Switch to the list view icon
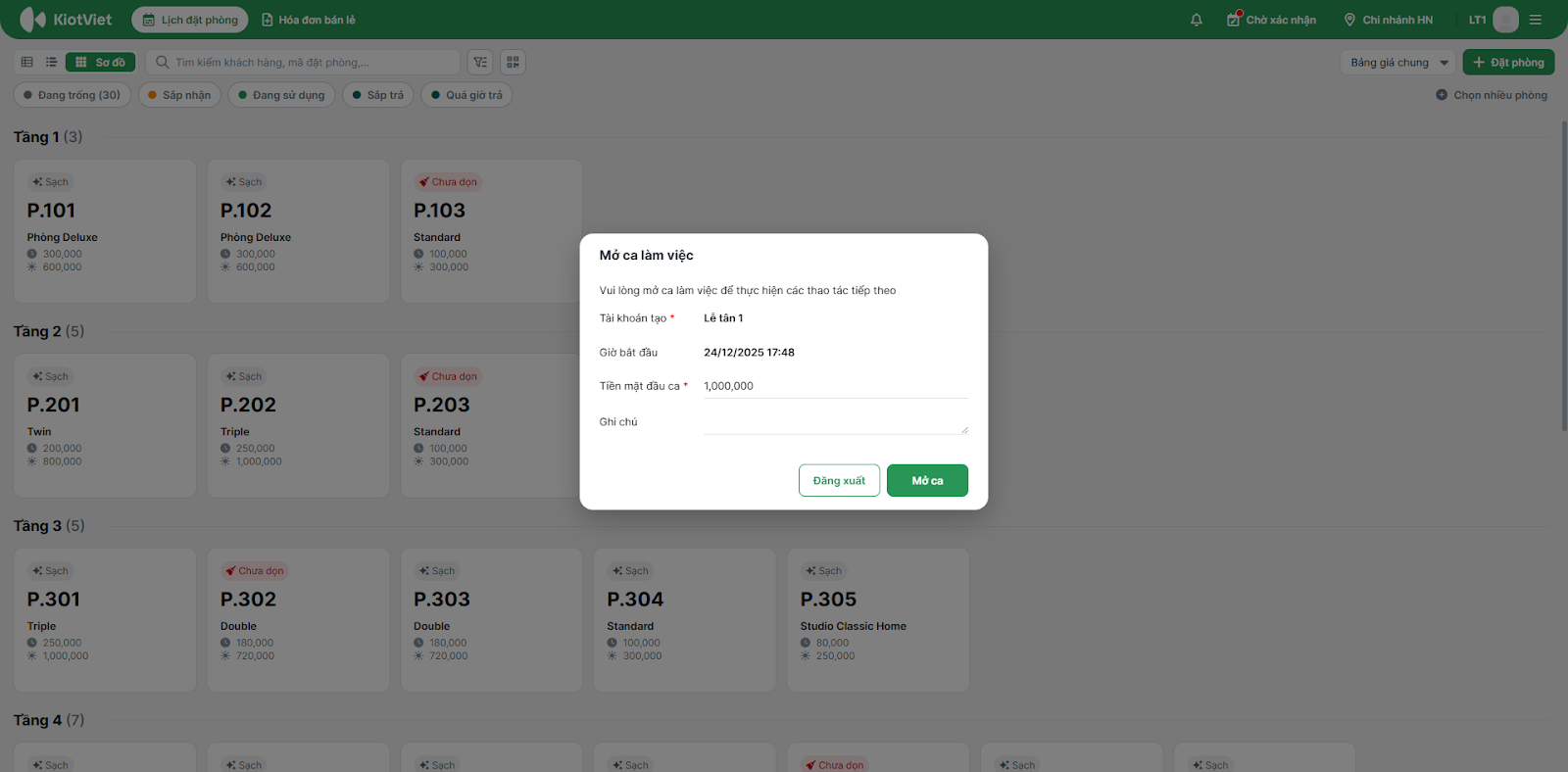This screenshot has width=1568, height=772. point(51,62)
